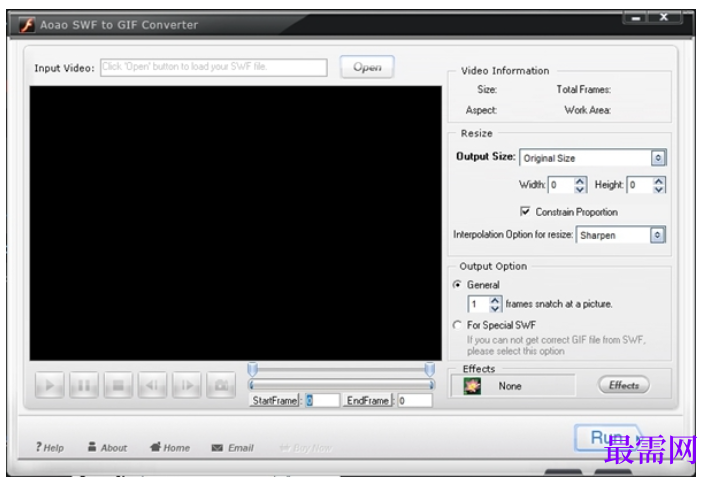
Task: Select the General output option
Action: tap(457, 285)
